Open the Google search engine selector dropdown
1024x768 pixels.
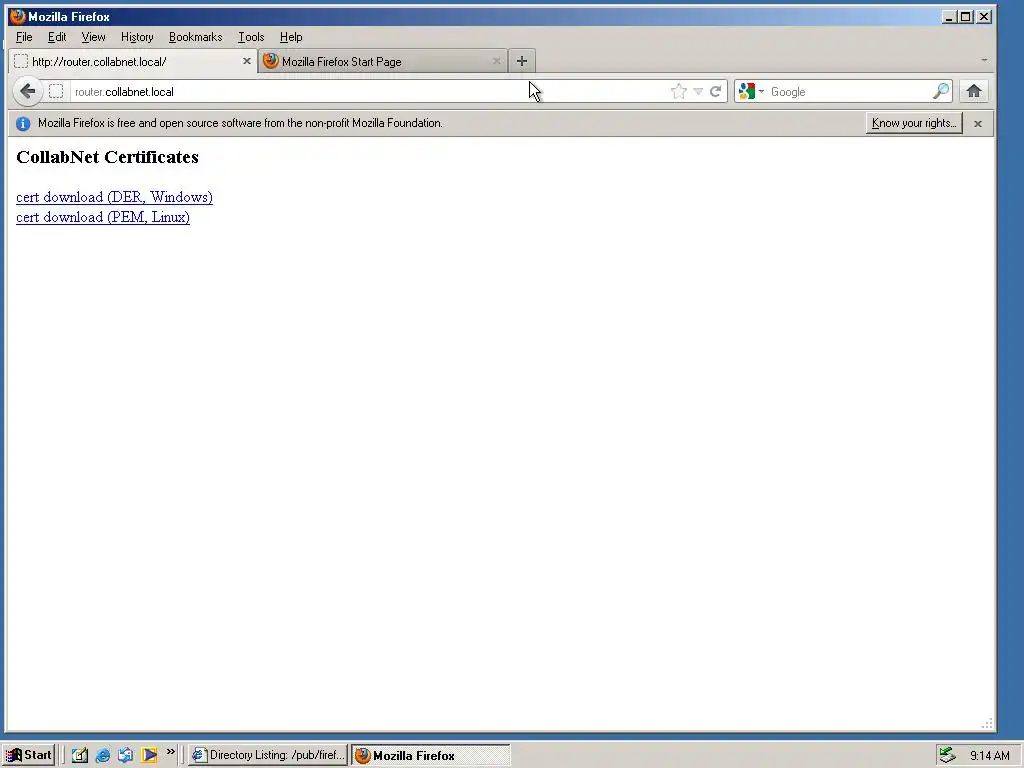click(751, 91)
